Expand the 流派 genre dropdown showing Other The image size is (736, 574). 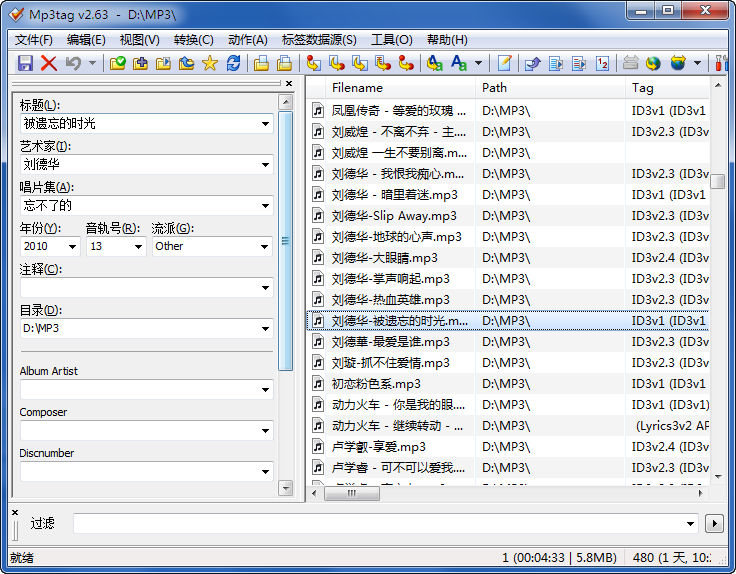tap(265, 246)
